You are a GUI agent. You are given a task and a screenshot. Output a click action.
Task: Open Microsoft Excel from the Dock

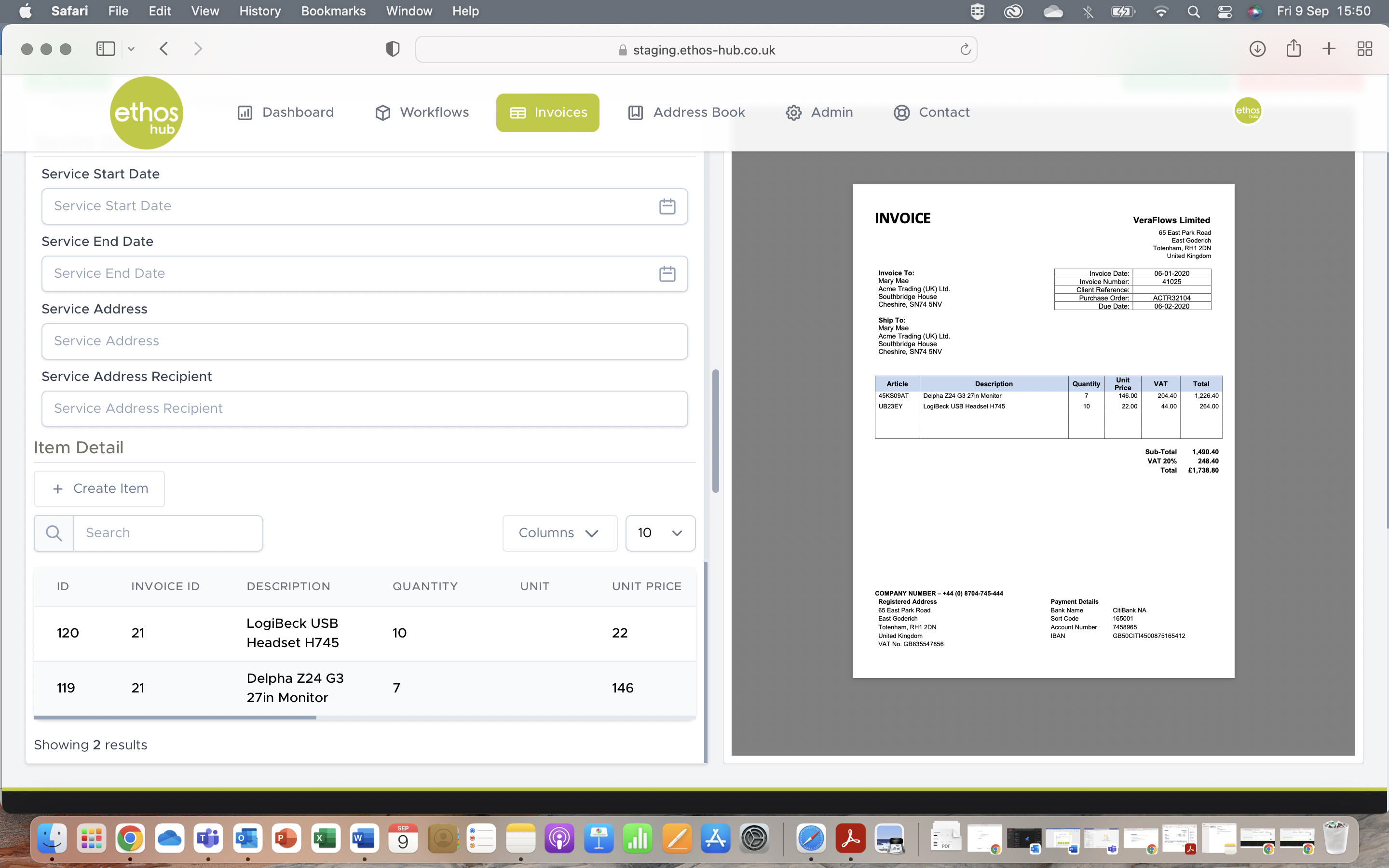tap(326, 839)
